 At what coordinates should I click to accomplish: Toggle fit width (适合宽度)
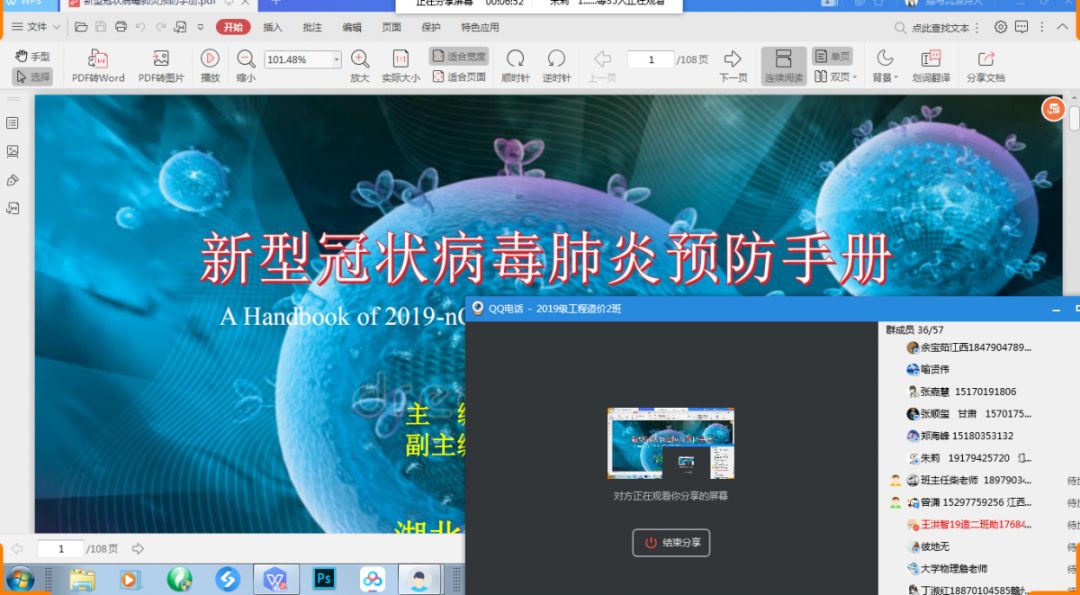(x=459, y=56)
